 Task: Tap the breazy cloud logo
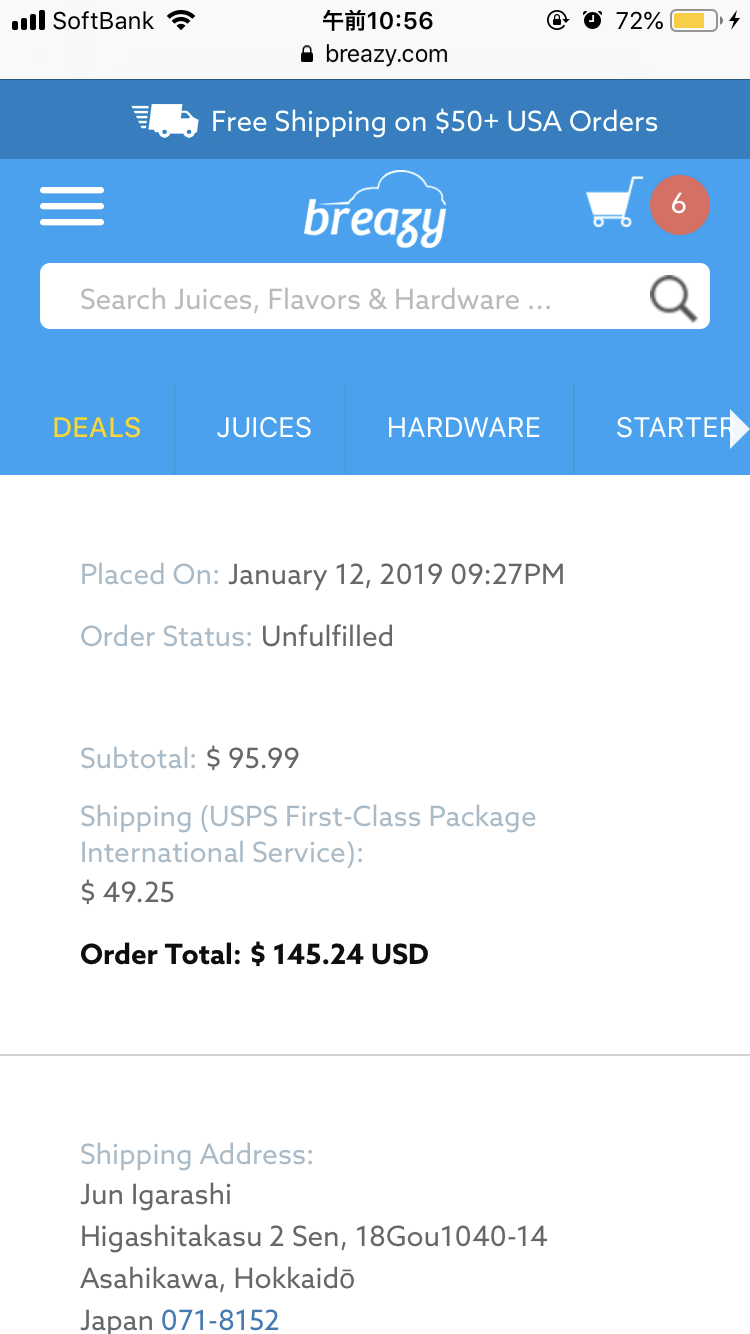[375, 210]
